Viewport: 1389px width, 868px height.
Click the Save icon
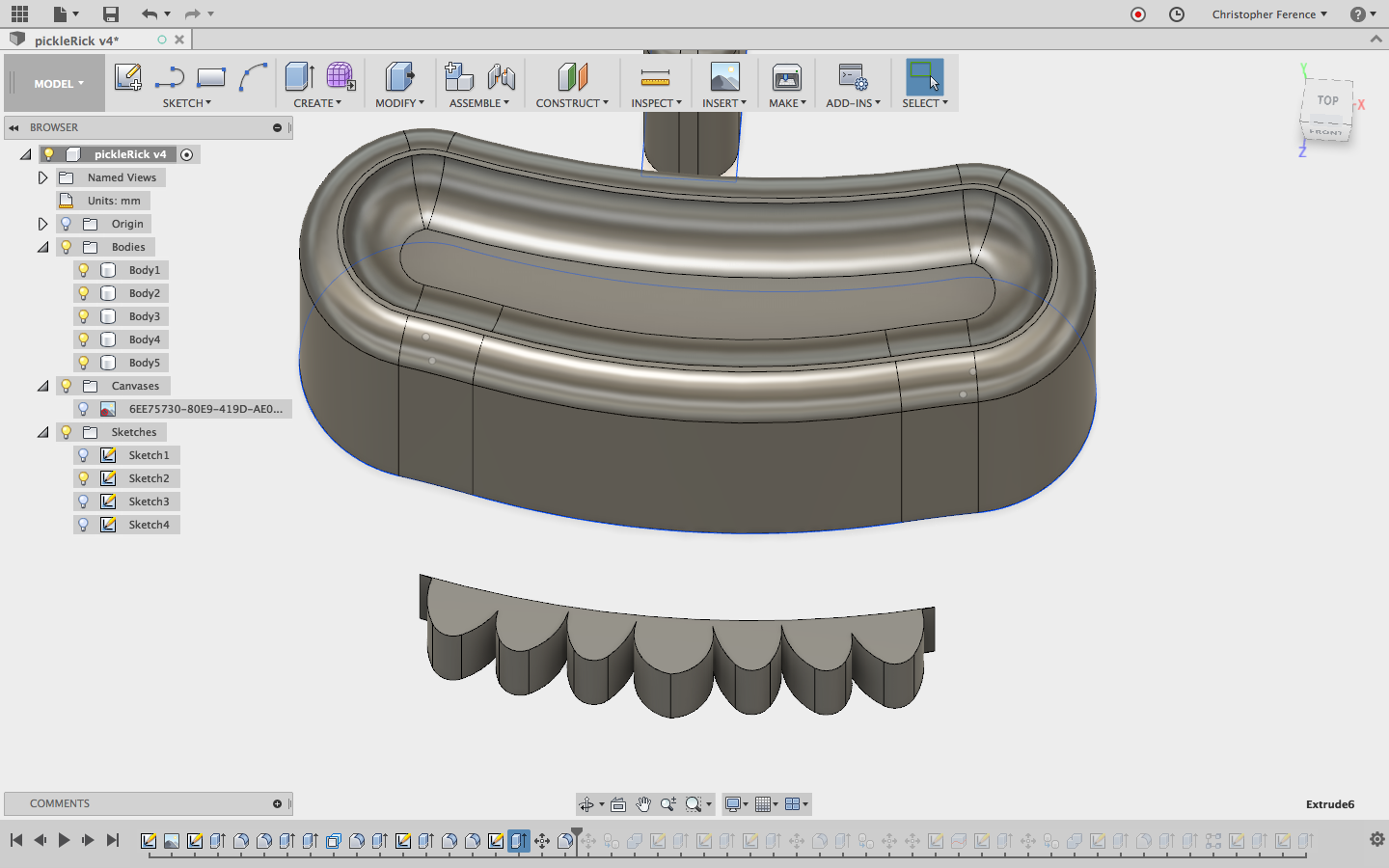pyautogui.click(x=111, y=14)
